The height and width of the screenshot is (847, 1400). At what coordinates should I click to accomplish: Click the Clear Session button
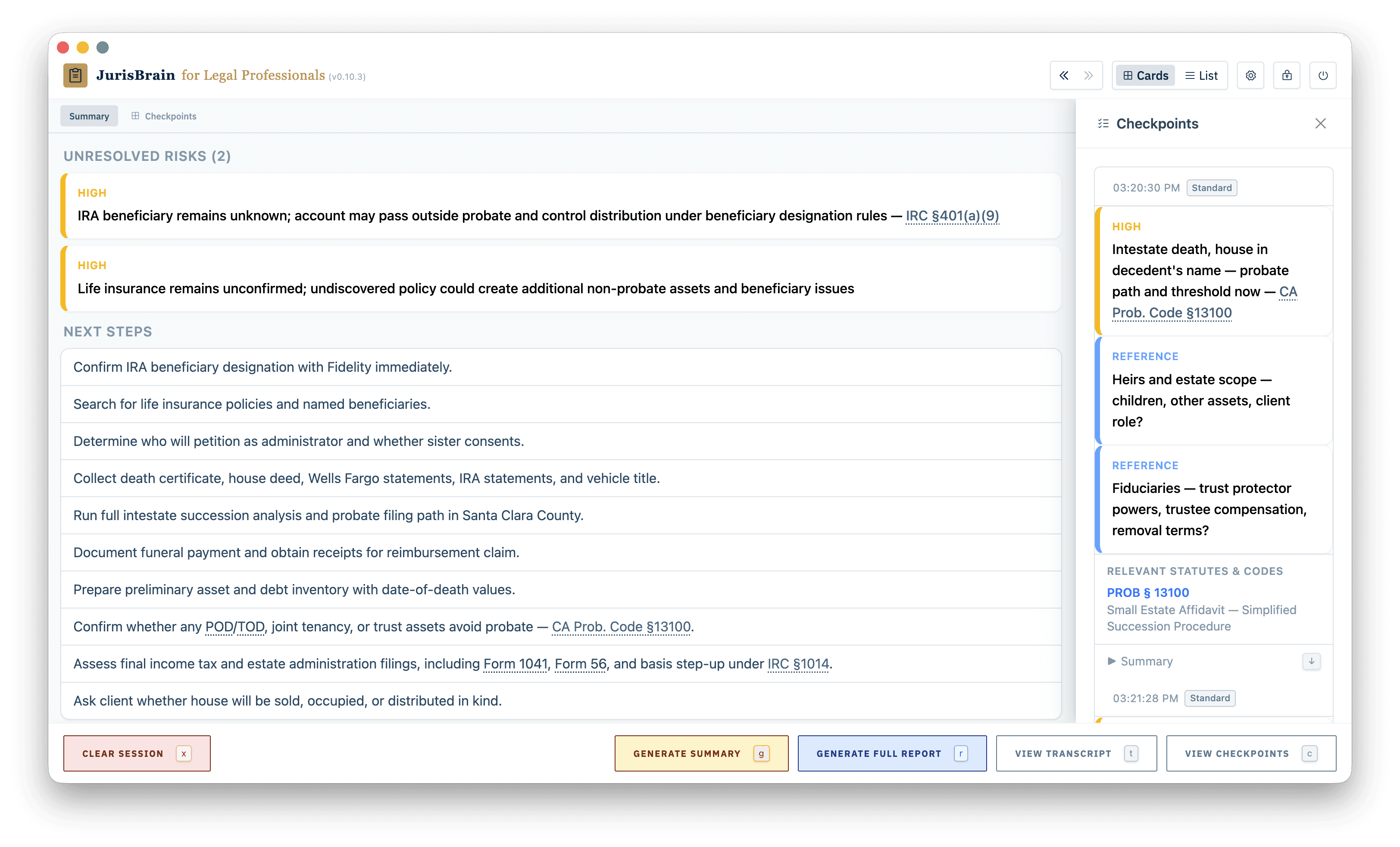(x=136, y=753)
